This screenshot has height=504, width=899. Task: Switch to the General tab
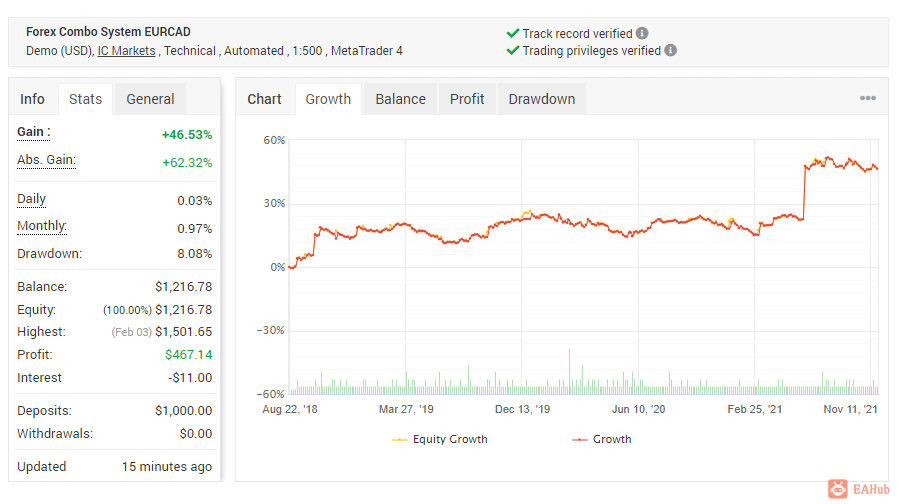click(x=150, y=99)
